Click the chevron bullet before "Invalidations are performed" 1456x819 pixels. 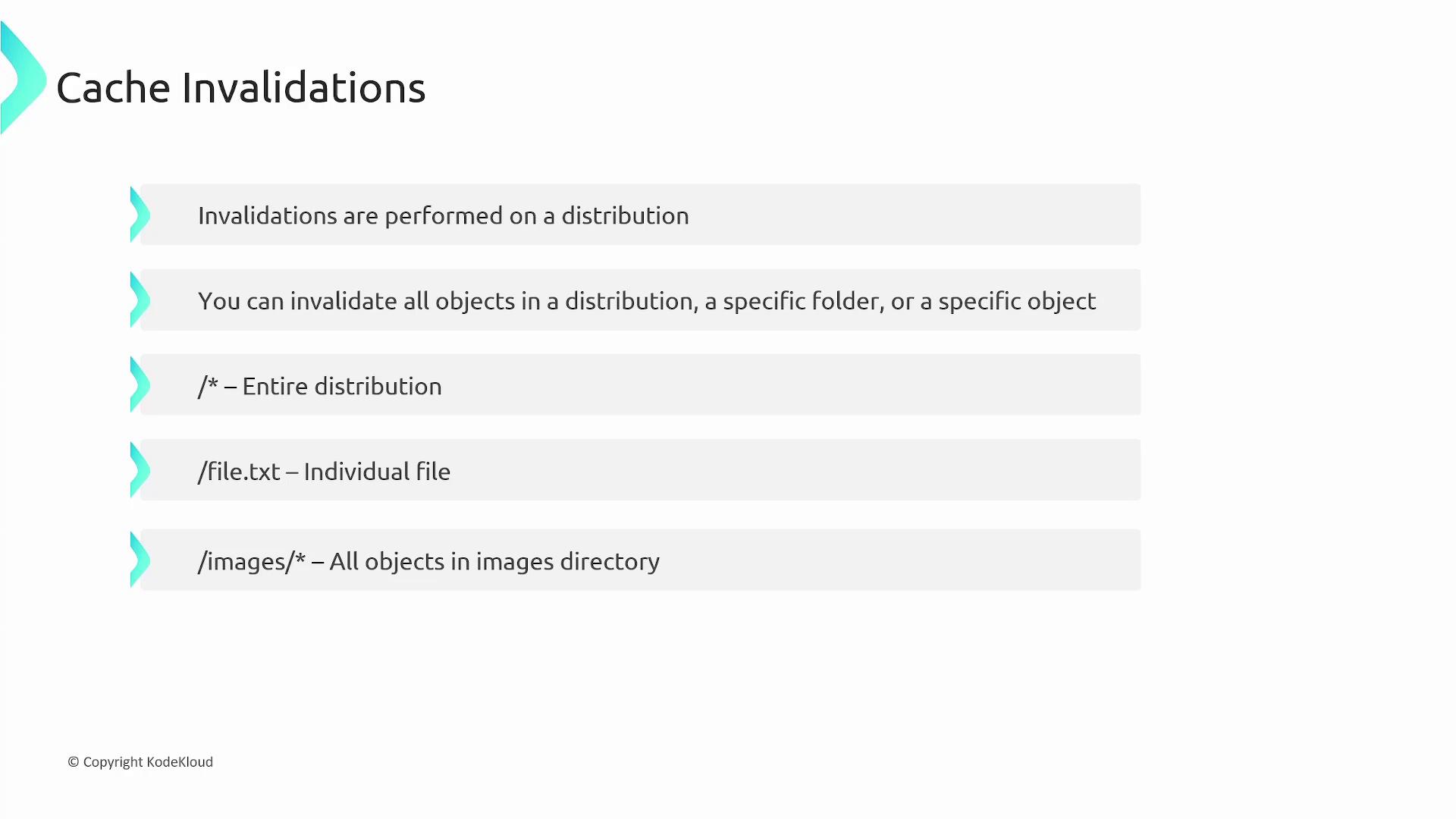click(x=140, y=215)
